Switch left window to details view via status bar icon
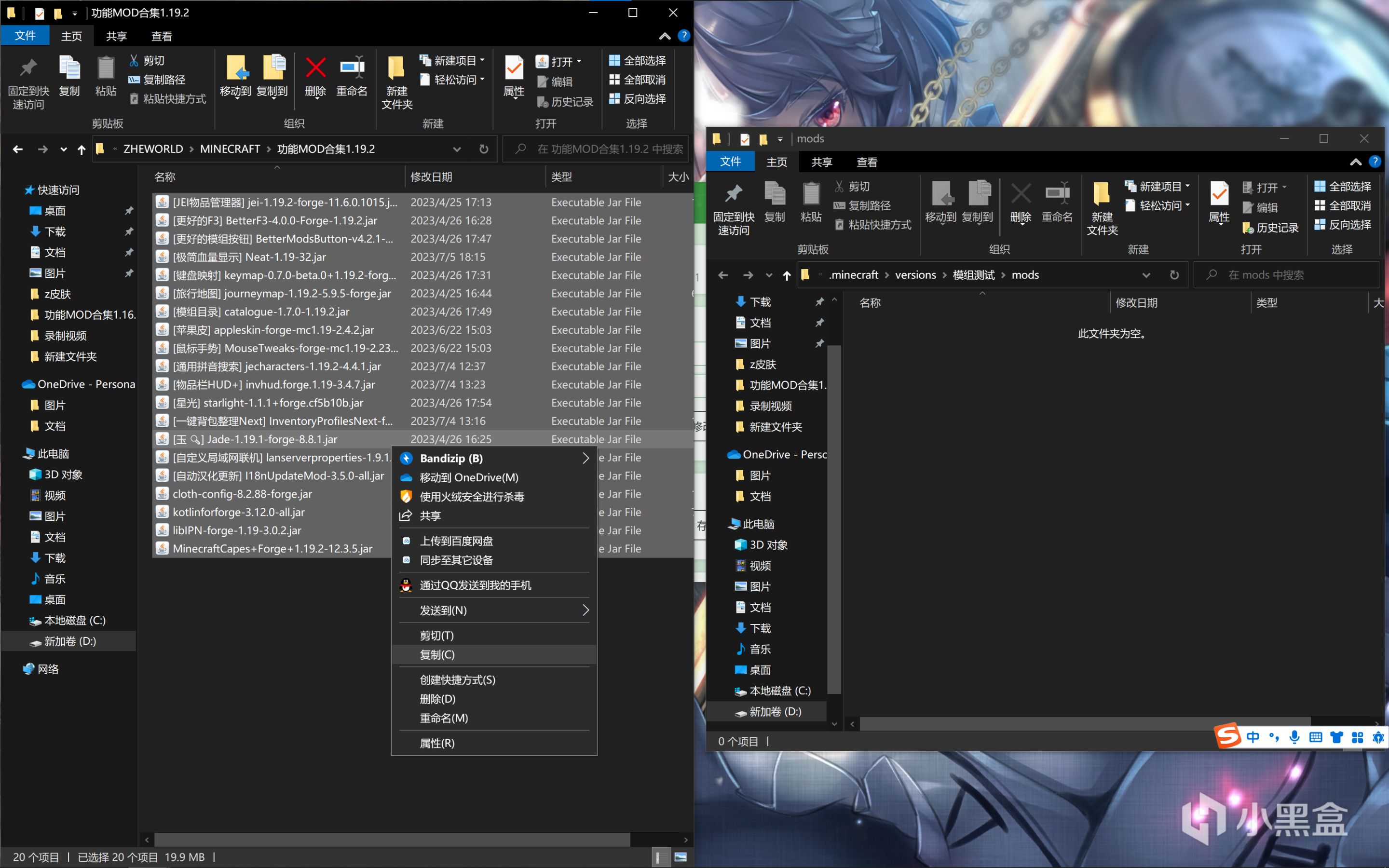The image size is (1389, 868). click(x=661, y=857)
